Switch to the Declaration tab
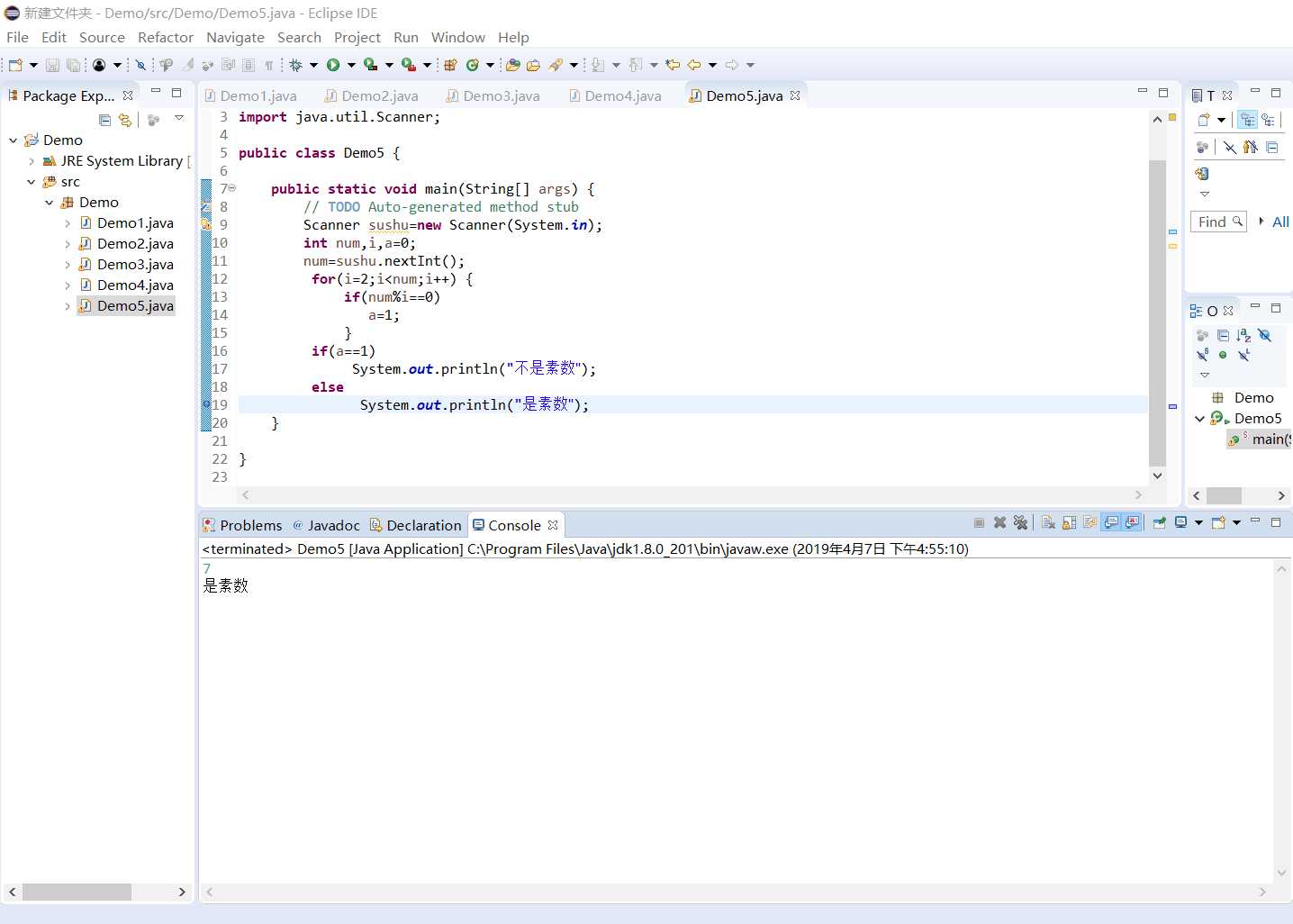The image size is (1293, 924). click(415, 525)
